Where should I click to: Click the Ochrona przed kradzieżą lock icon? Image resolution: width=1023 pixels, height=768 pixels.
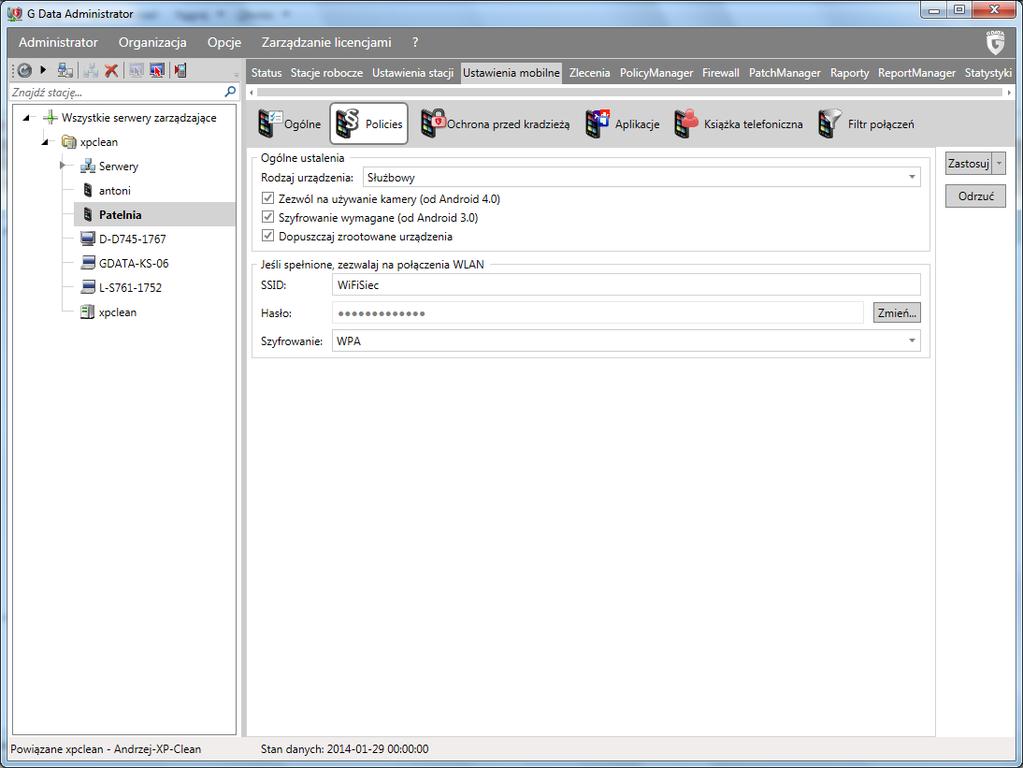click(433, 123)
